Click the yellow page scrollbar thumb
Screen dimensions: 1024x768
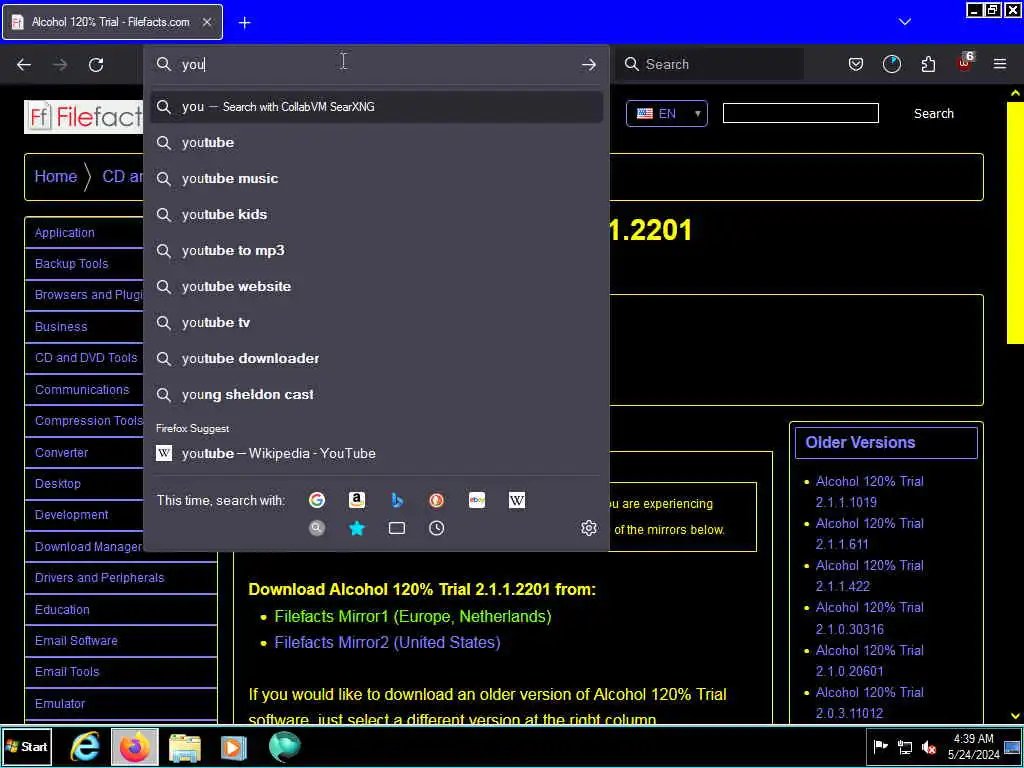(x=1015, y=222)
